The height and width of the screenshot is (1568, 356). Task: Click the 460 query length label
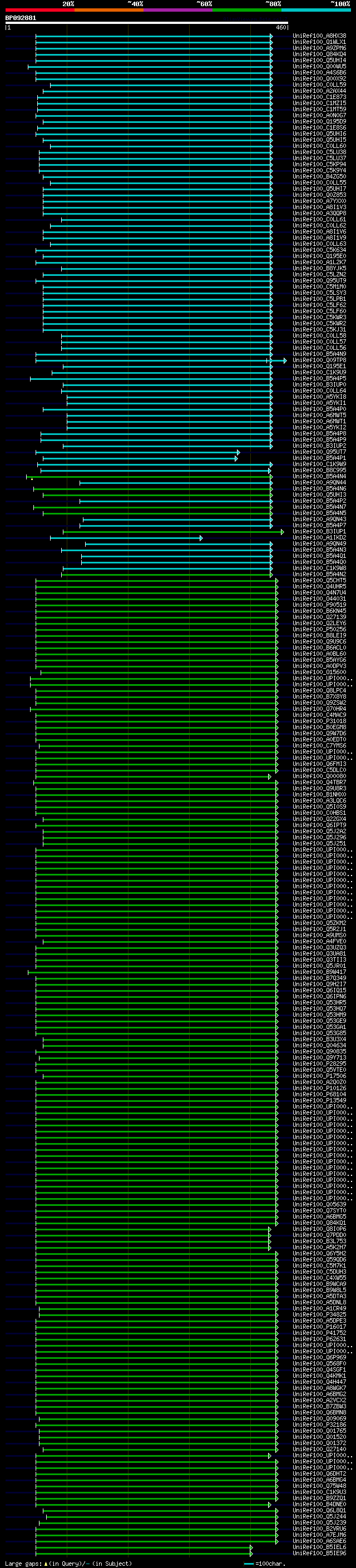pyautogui.click(x=281, y=27)
